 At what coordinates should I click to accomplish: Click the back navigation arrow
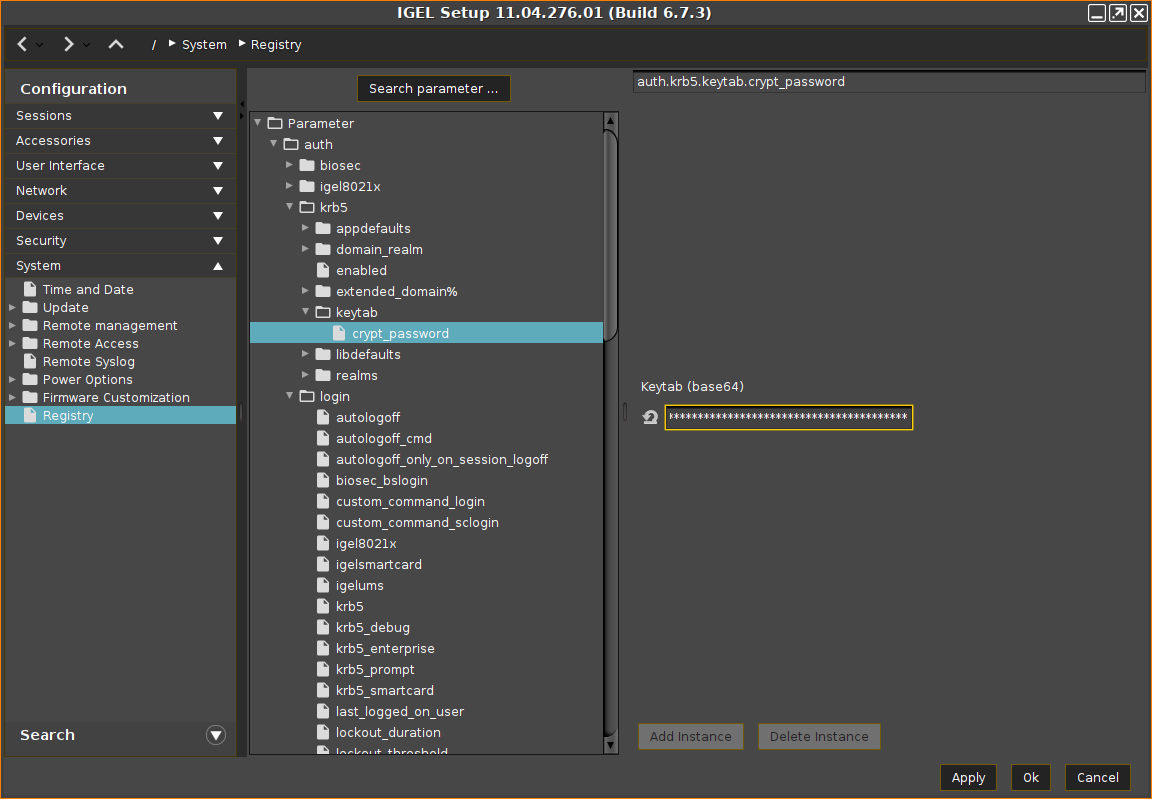23,44
